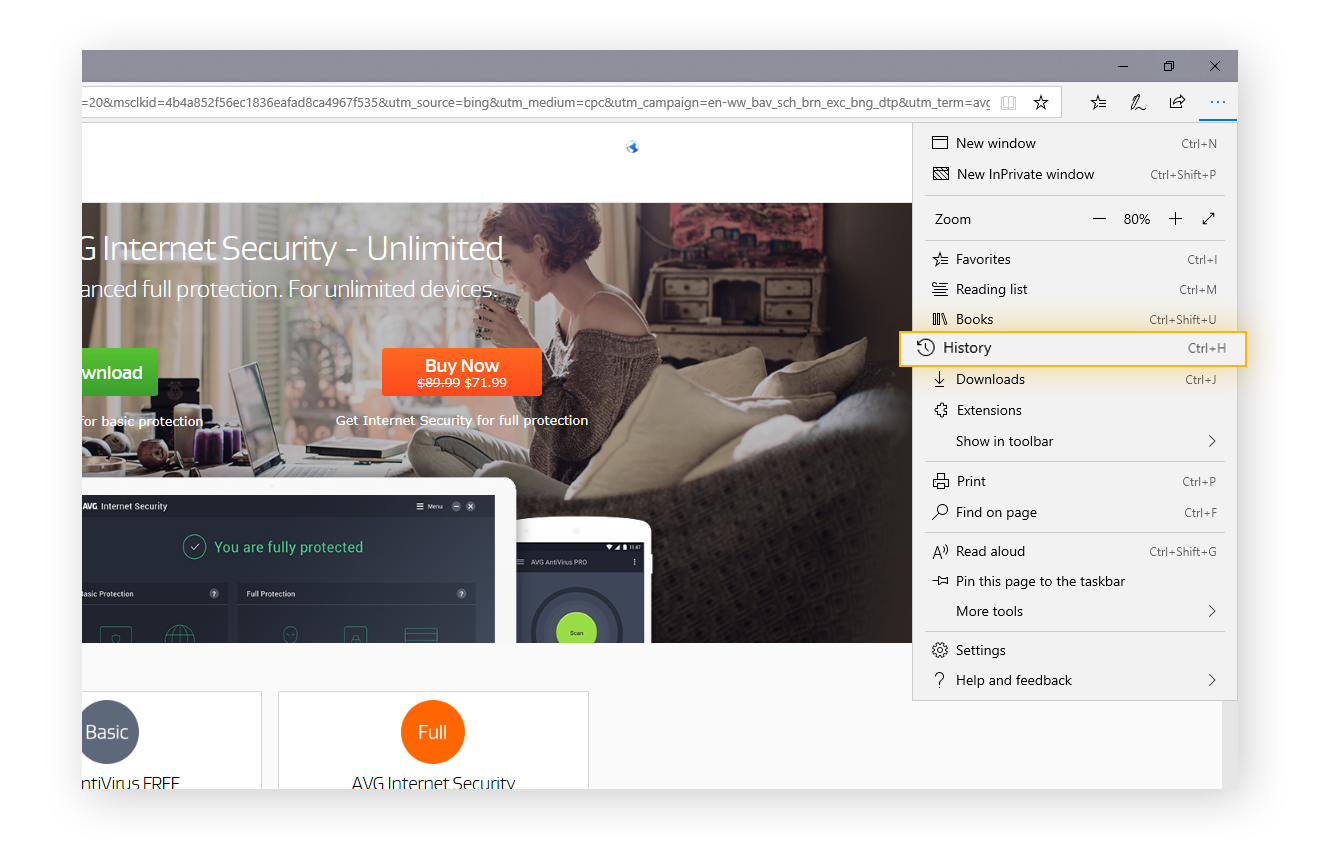Select Pin this page to the taskbar
Image resolution: width=1325 pixels, height=855 pixels.
[1074, 581]
